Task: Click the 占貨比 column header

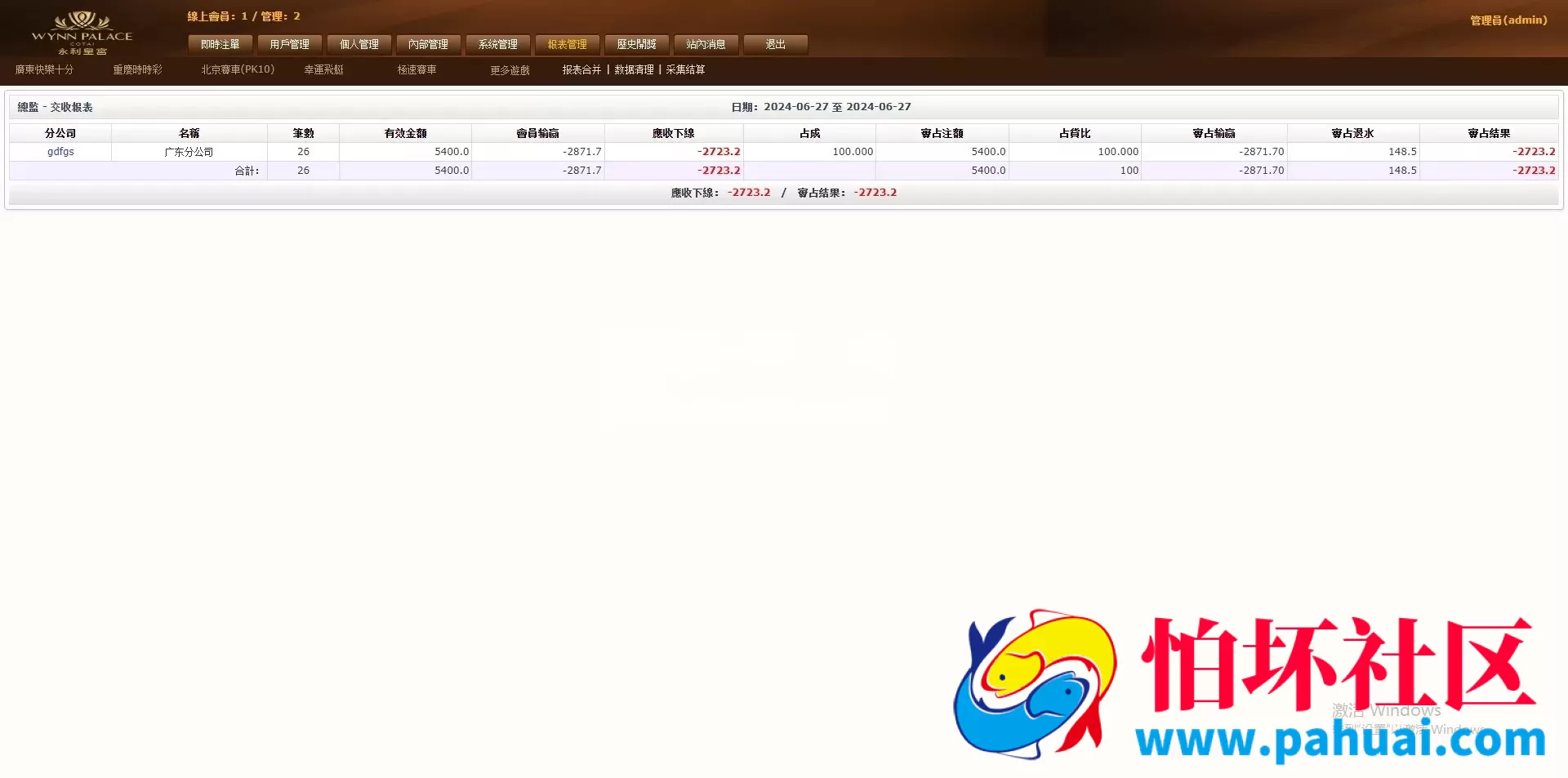Action: 1075,133
